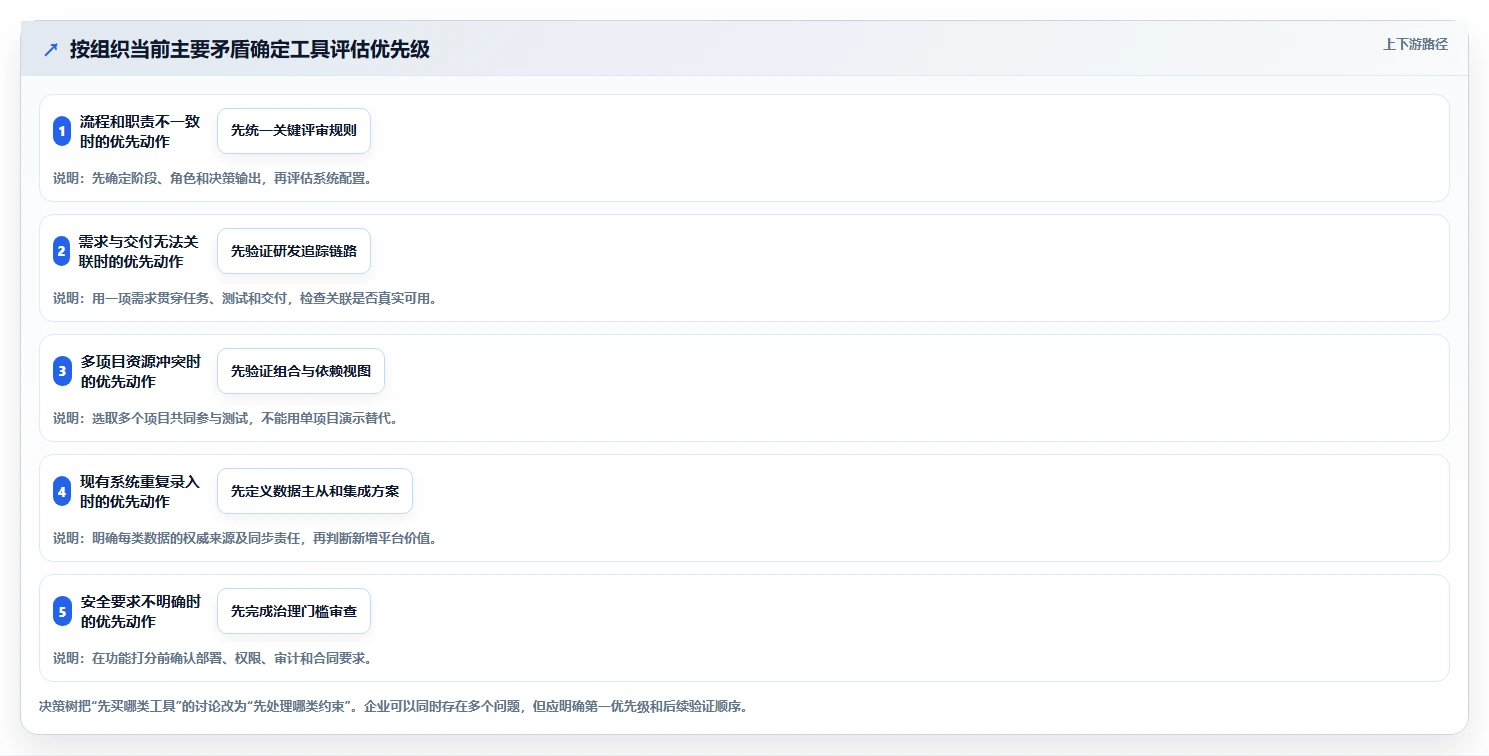
Task: Click the arrow icon beside the heading
Action: (x=51, y=50)
